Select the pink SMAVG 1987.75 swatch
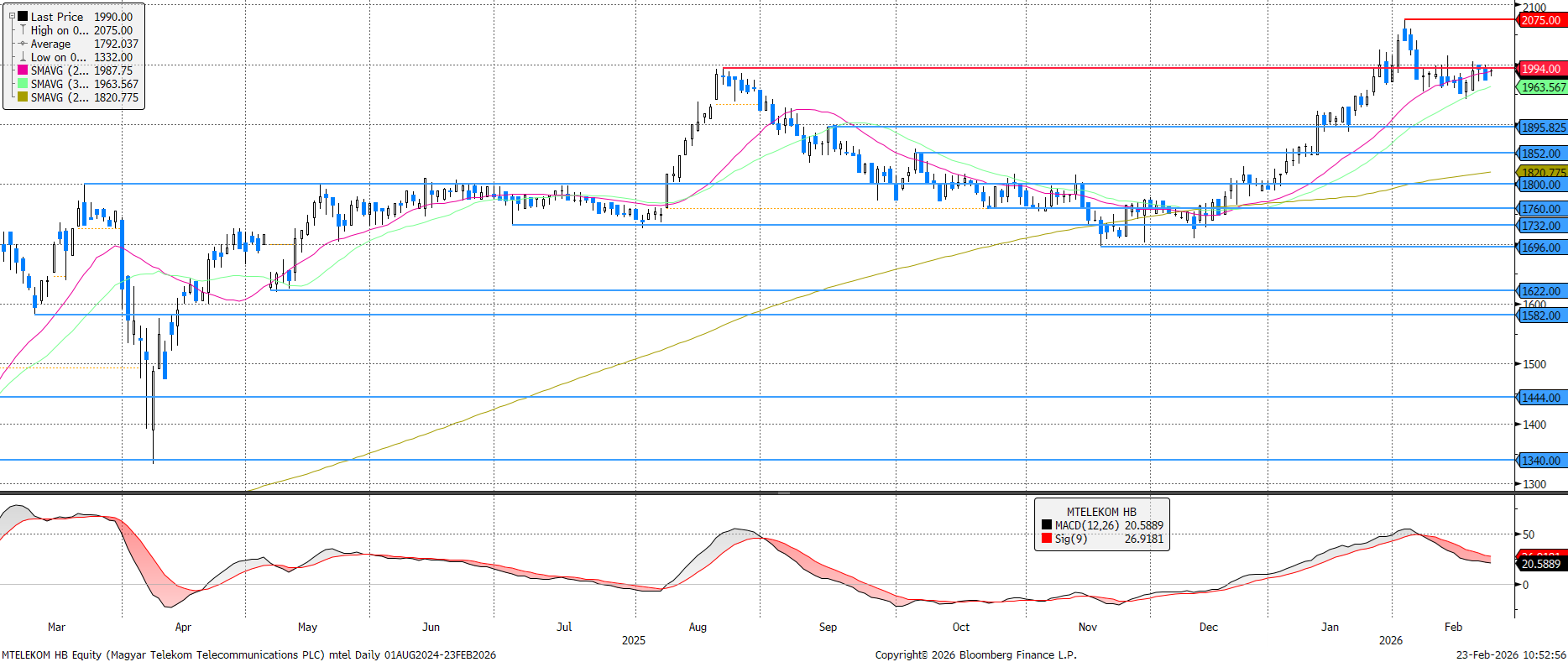 point(23,70)
